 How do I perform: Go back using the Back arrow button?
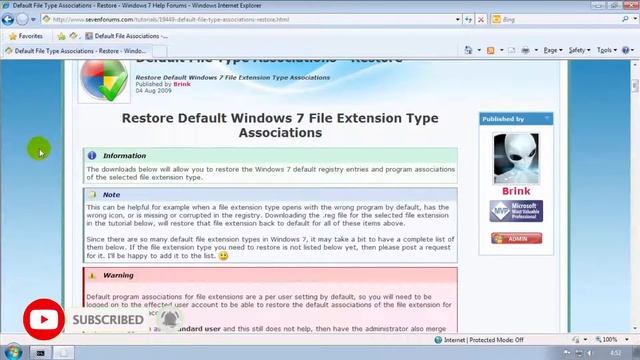pos(8,19)
